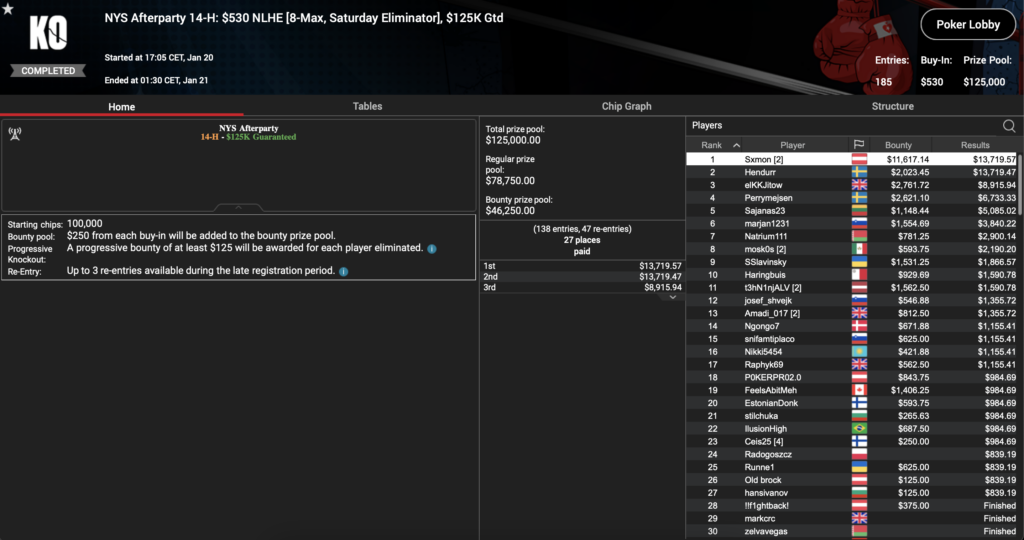Select the elKKJitow player row
This screenshot has width=1024, height=540.
point(850,185)
